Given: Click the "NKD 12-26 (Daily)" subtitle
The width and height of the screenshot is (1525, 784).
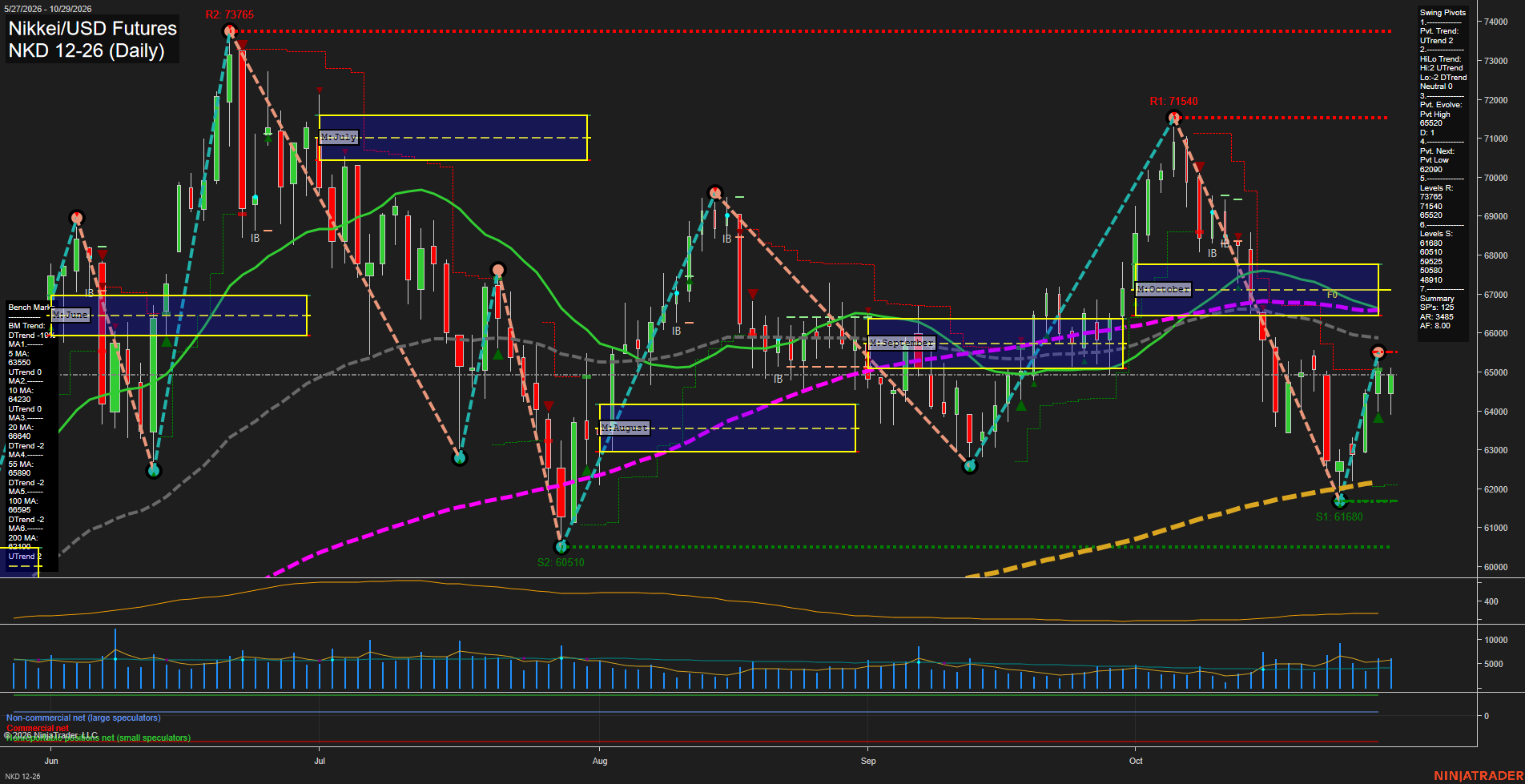Looking at the screenshot, I should pyautogui.click(x=87, y=50).
